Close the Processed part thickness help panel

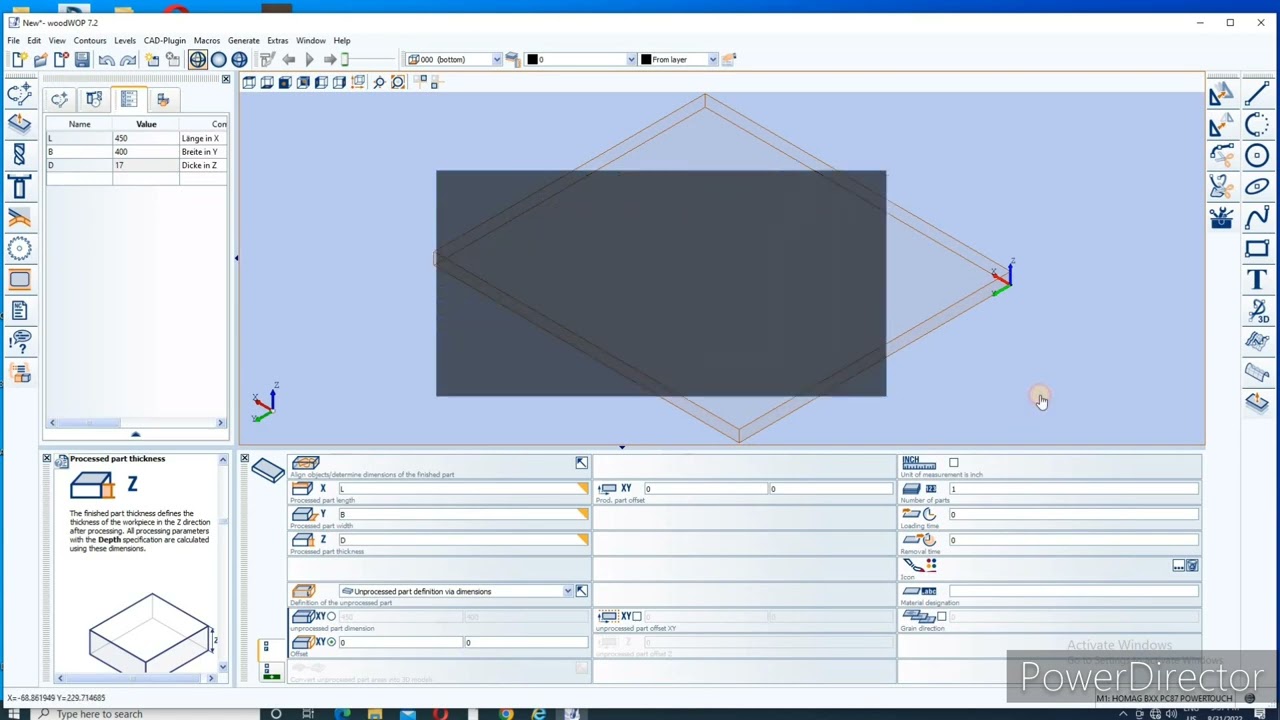click(x=46, y=459)
